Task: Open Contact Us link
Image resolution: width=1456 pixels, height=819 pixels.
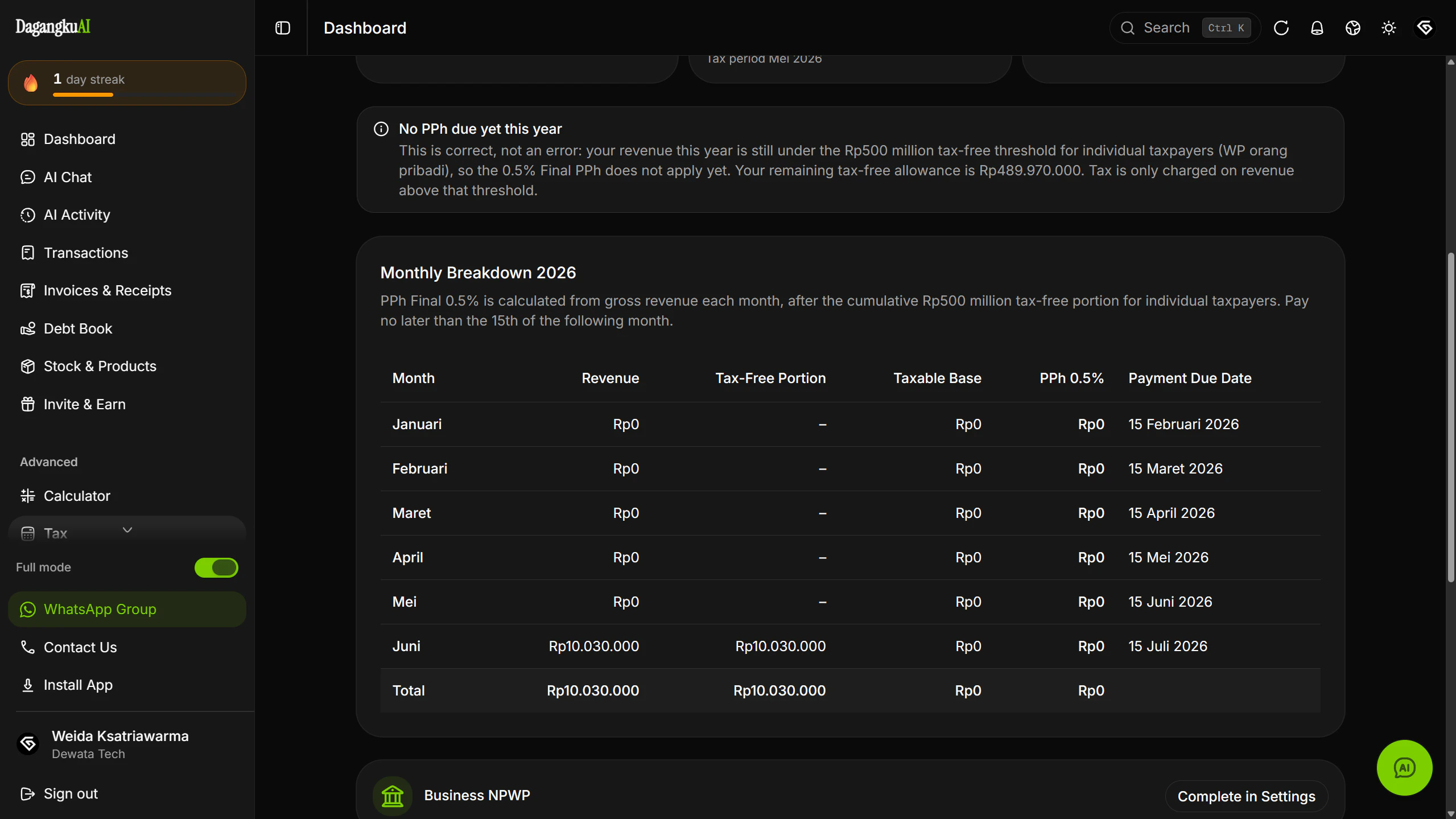Action: point(127,648)
